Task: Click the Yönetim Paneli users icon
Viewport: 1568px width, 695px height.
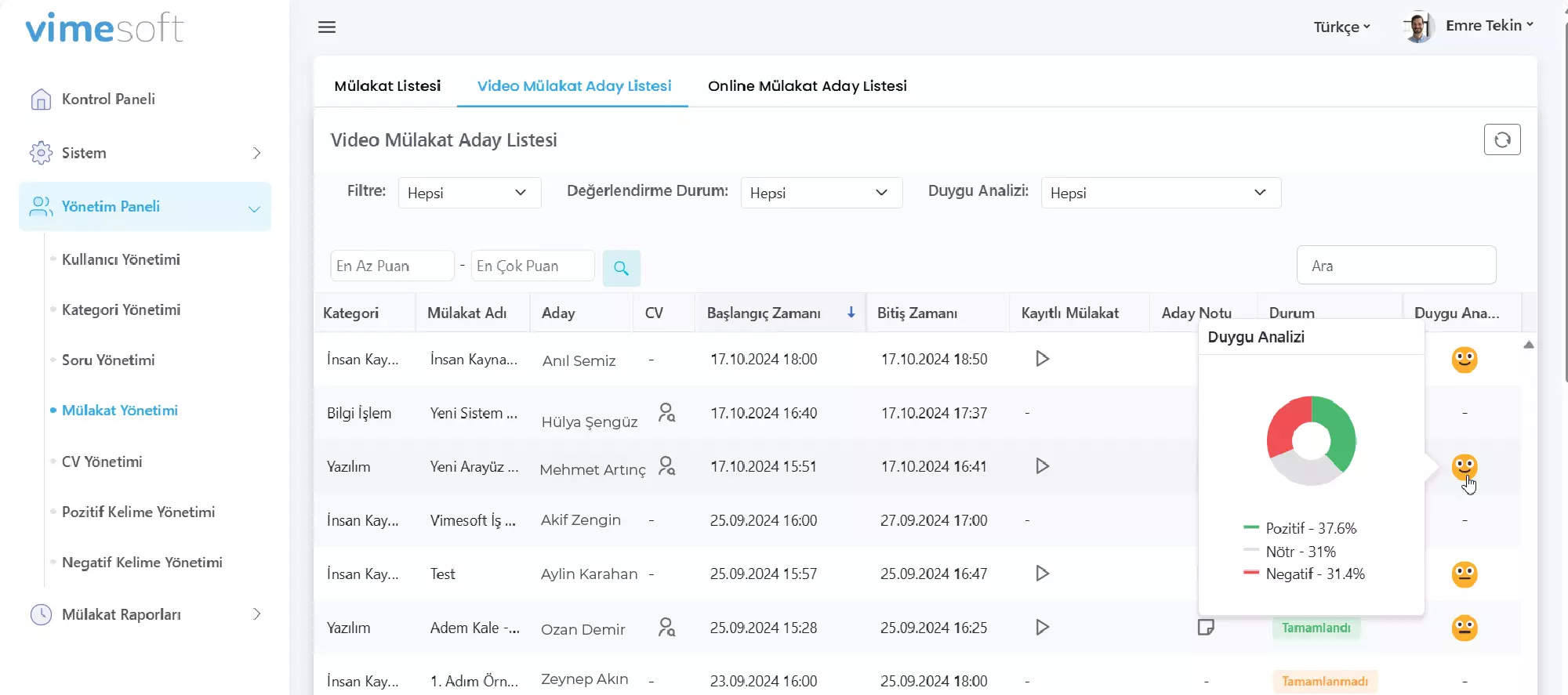Action: pyautogui.click(x=41, y=206)
